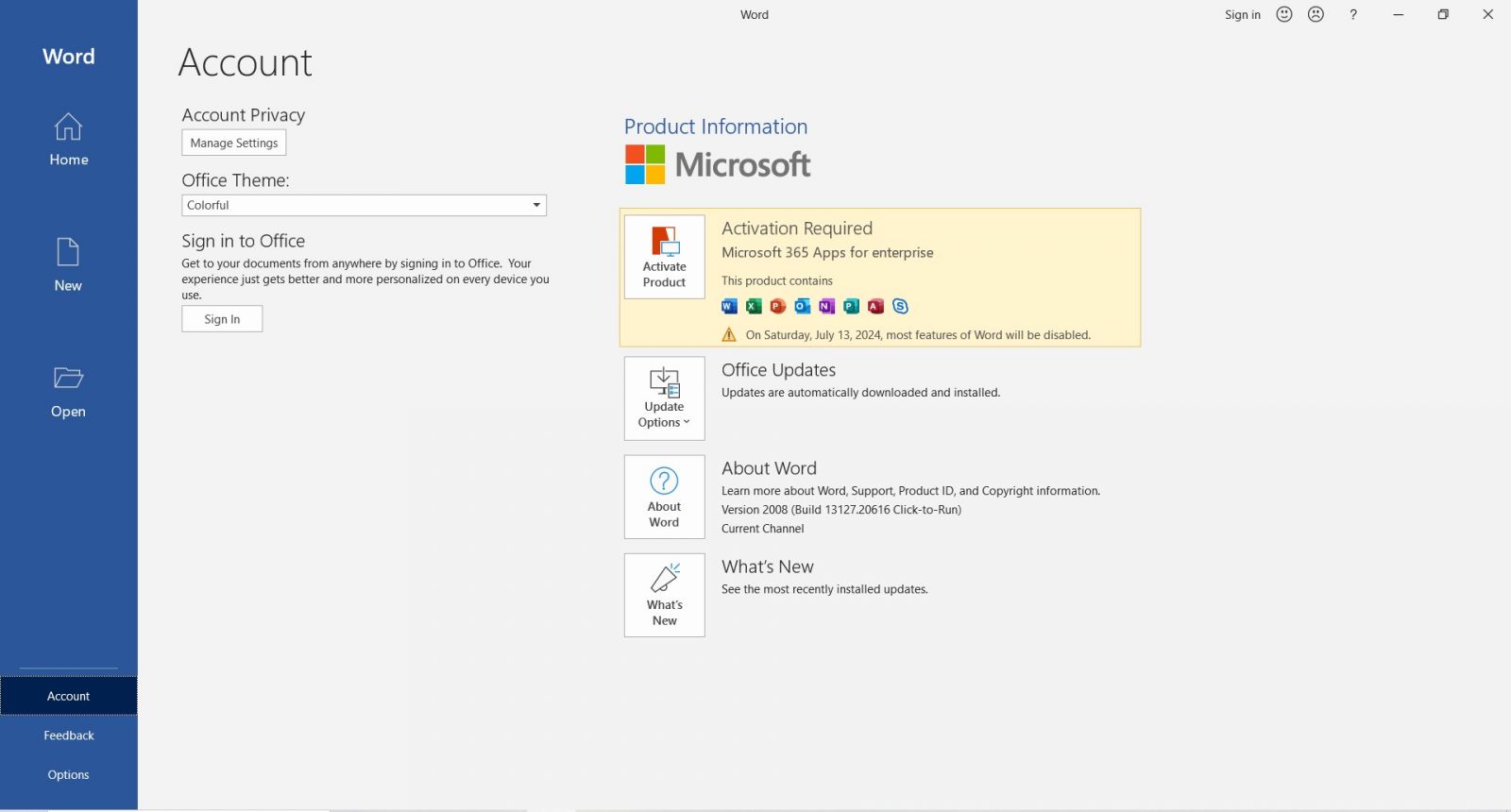The image size is (1511, 812).
Task: Click the PowerPoint app icon in product list
Action: click(778, 306)
